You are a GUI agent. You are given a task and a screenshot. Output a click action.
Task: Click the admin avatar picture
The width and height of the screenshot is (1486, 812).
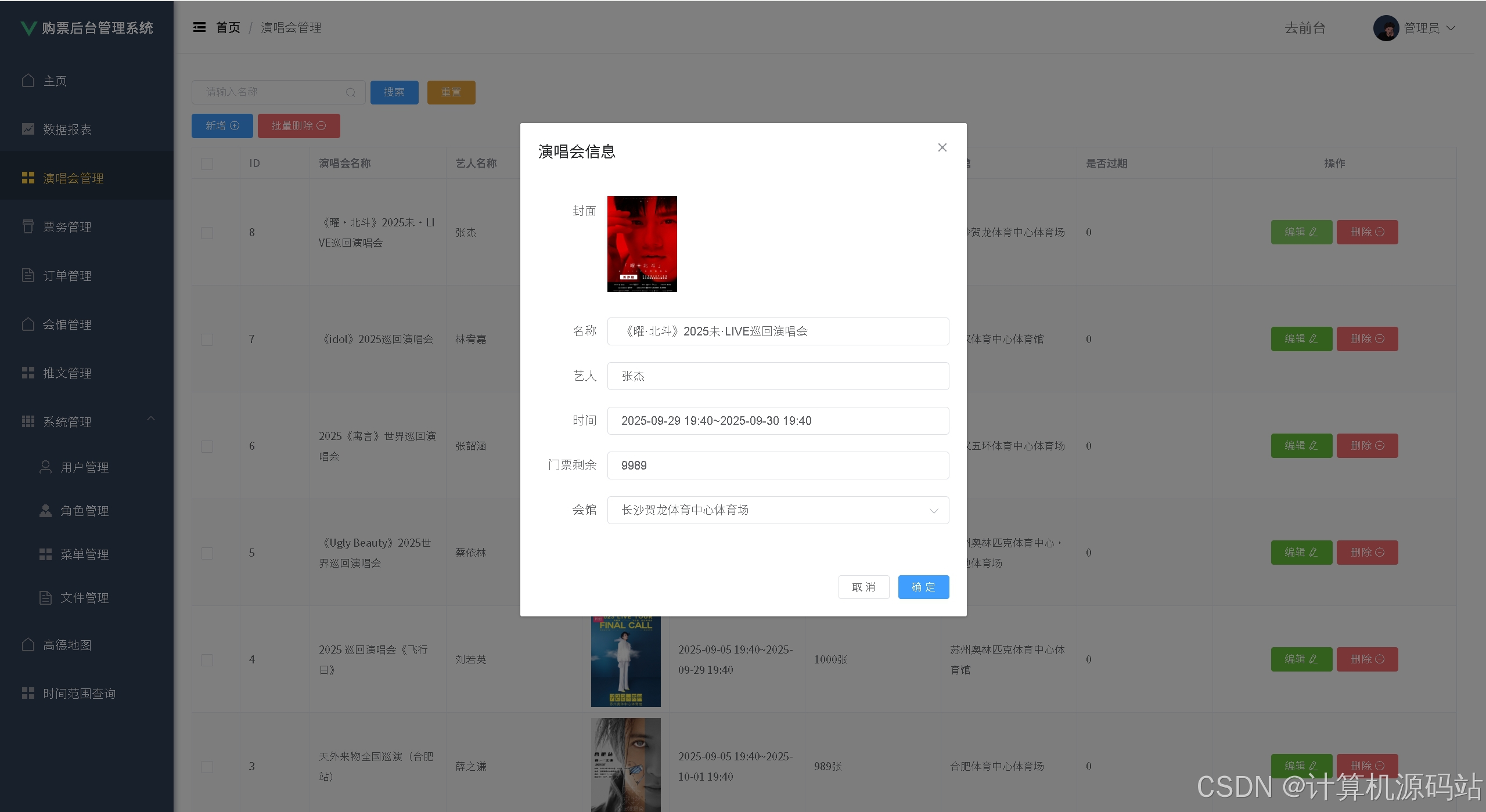pyautogui.click(x=1386, y=28)
